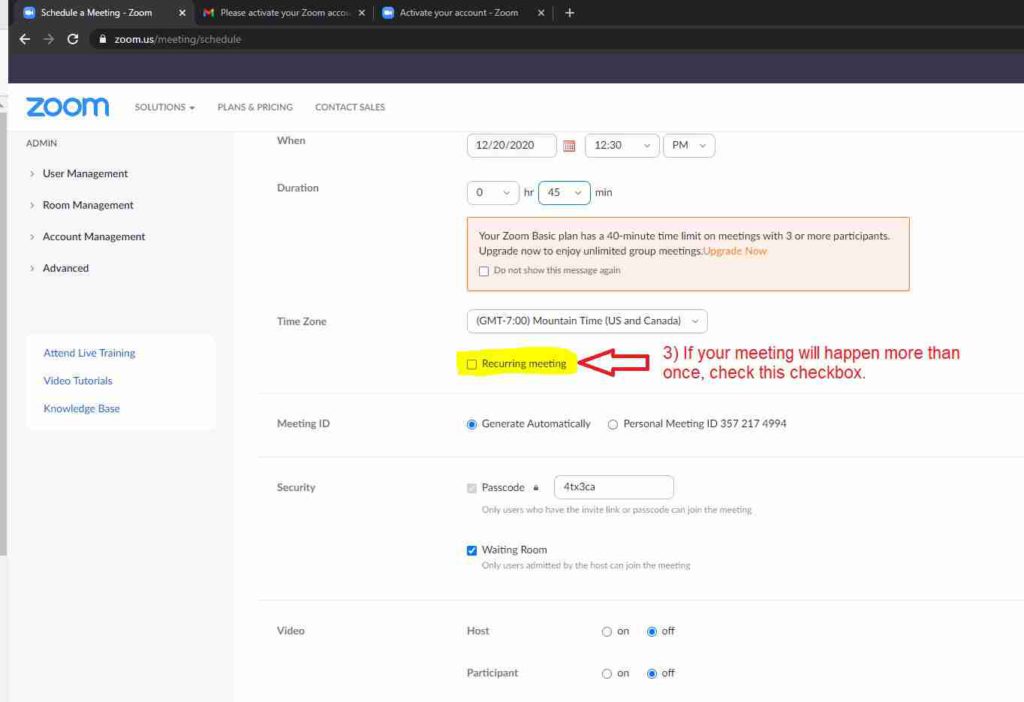Open the Time Zone dropdown
This screenshot has width=1024, height=702.
[587, 321]
